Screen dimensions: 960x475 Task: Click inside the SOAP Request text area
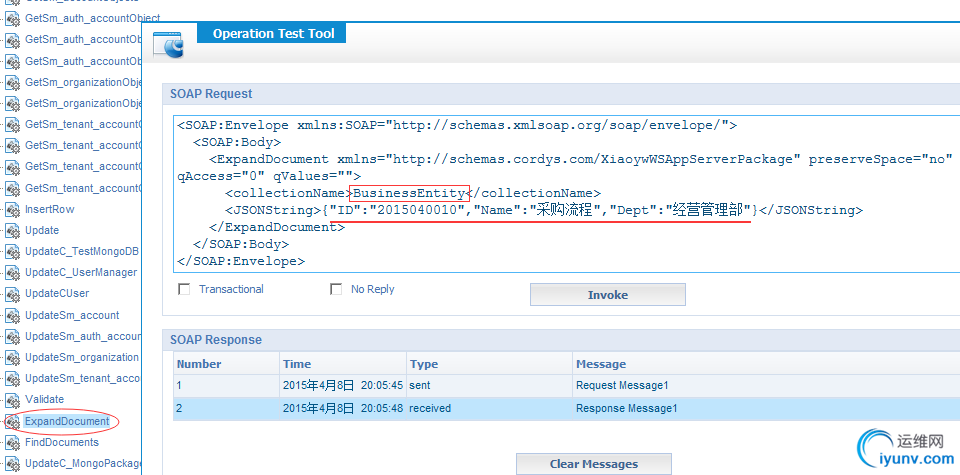point(566,193)
